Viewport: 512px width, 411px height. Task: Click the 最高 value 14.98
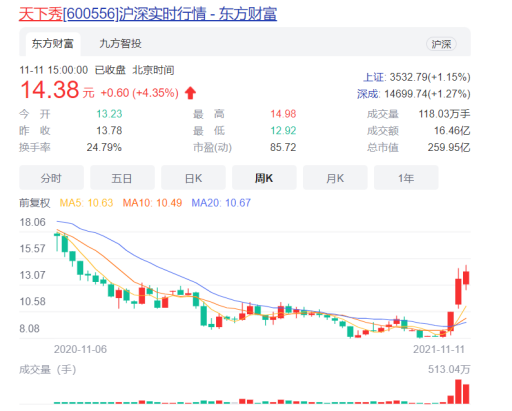(x=283, y=114)
